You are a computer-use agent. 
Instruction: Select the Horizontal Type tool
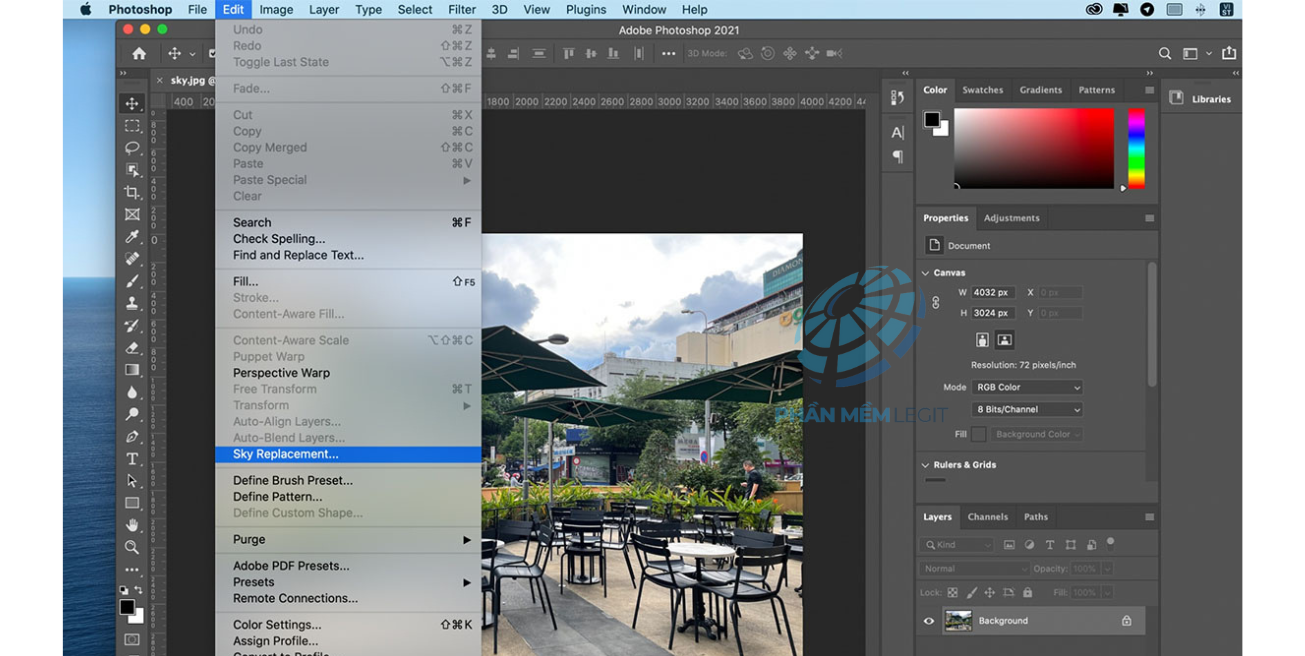132,459
